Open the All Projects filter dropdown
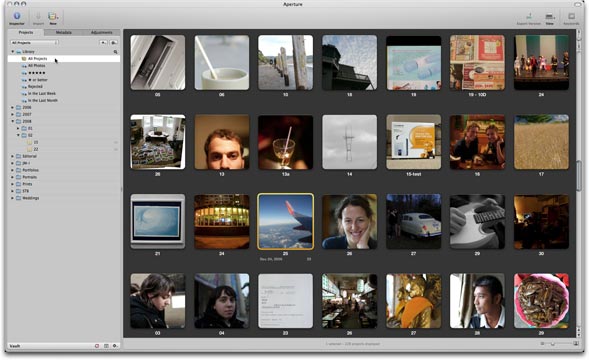This screenshot has height=360, width=589. [x=35, y=42]
